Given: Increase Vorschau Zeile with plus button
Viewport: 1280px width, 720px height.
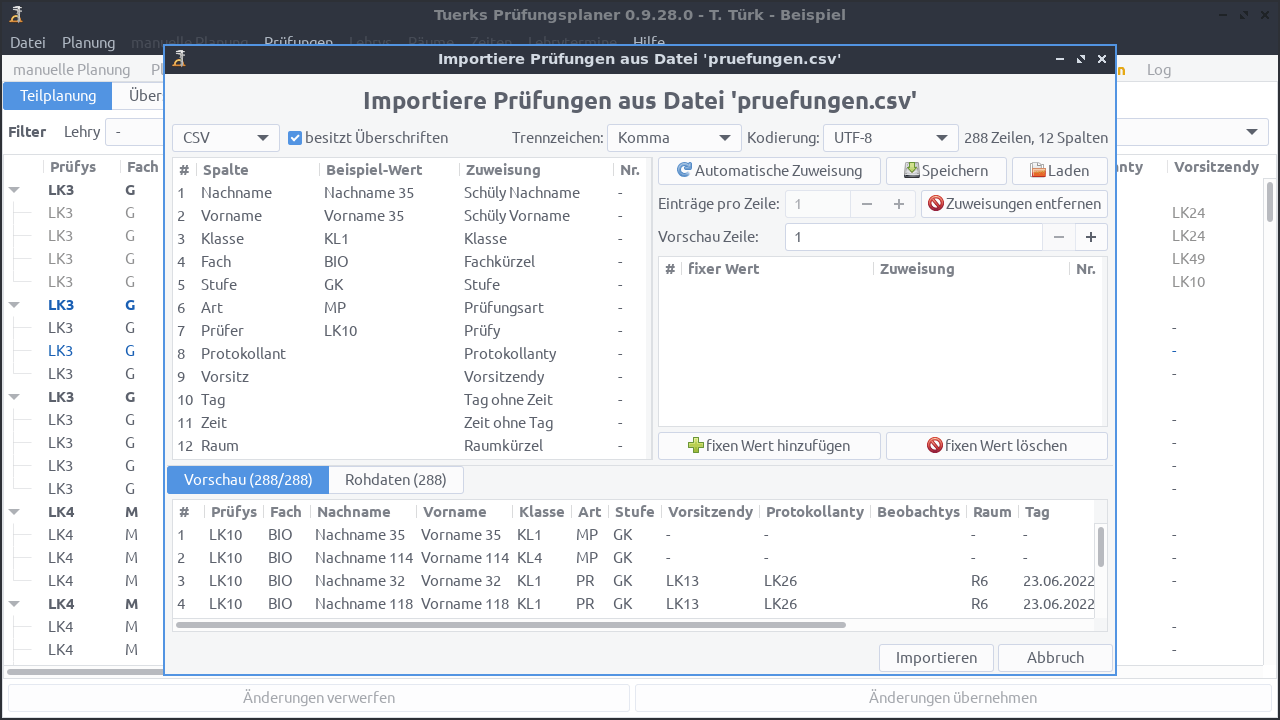Looking at the screenshot, I should 1091,237.
